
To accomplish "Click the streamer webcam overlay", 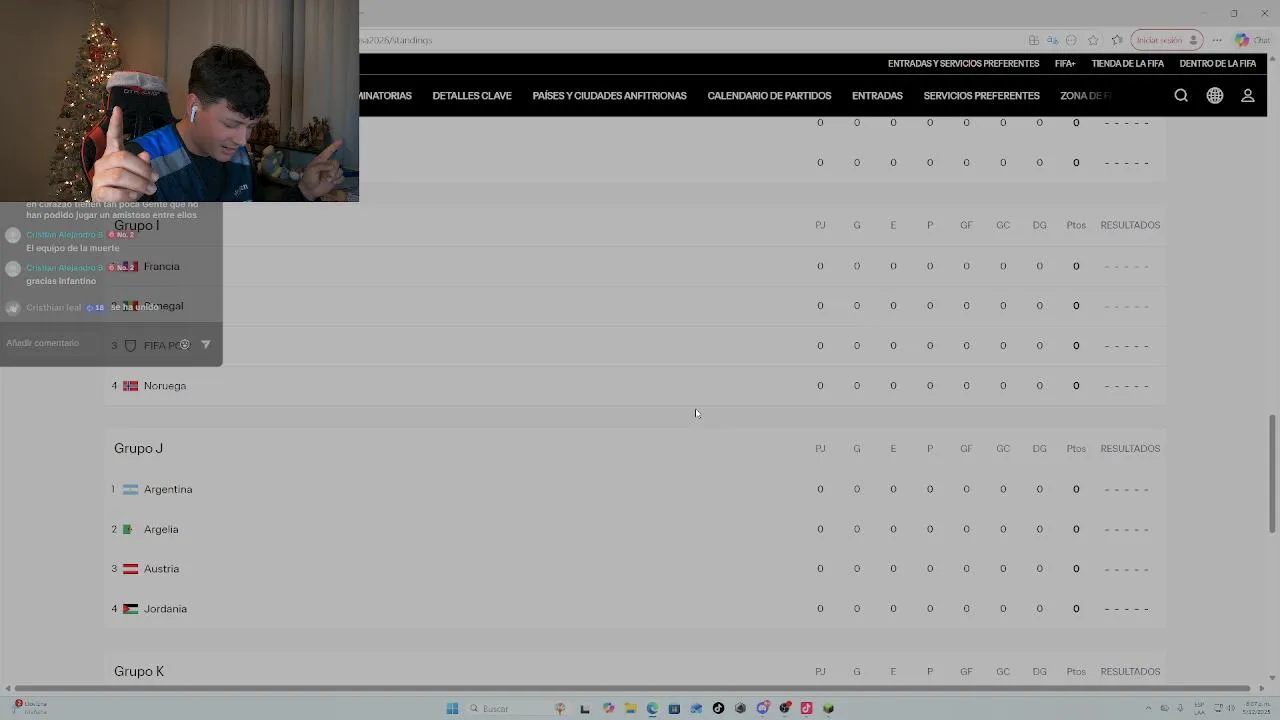I will (x=179, y=101).
